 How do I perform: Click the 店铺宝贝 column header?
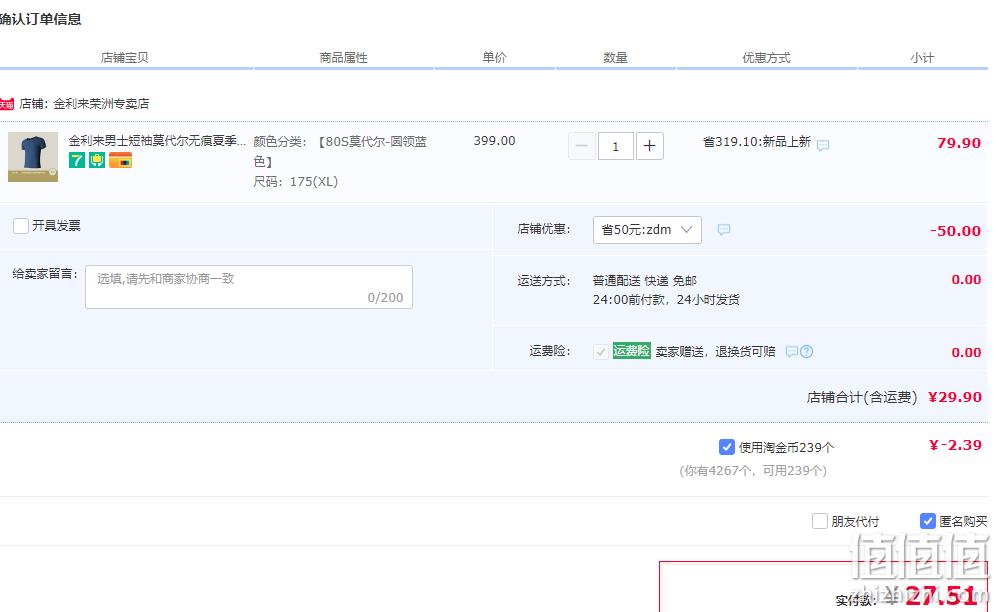click(x=125, y=57)
